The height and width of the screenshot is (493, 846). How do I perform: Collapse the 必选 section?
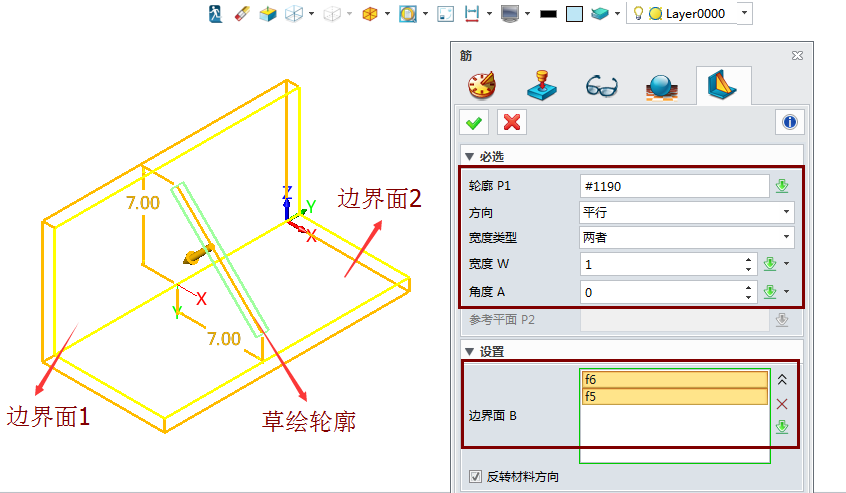coord(468,156)
